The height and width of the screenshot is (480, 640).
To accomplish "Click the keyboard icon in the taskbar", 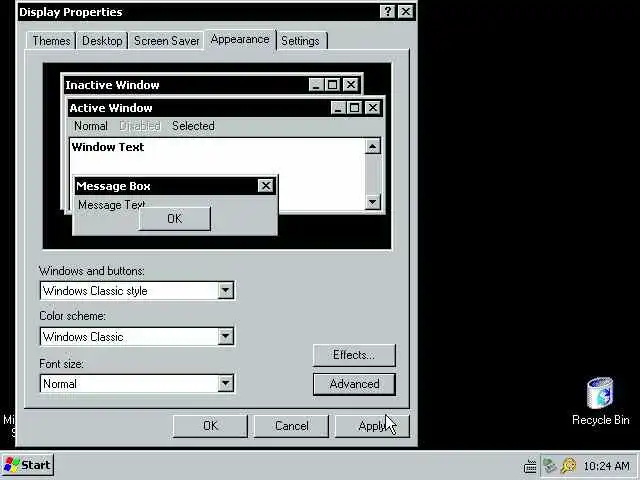I will [530, 466].
